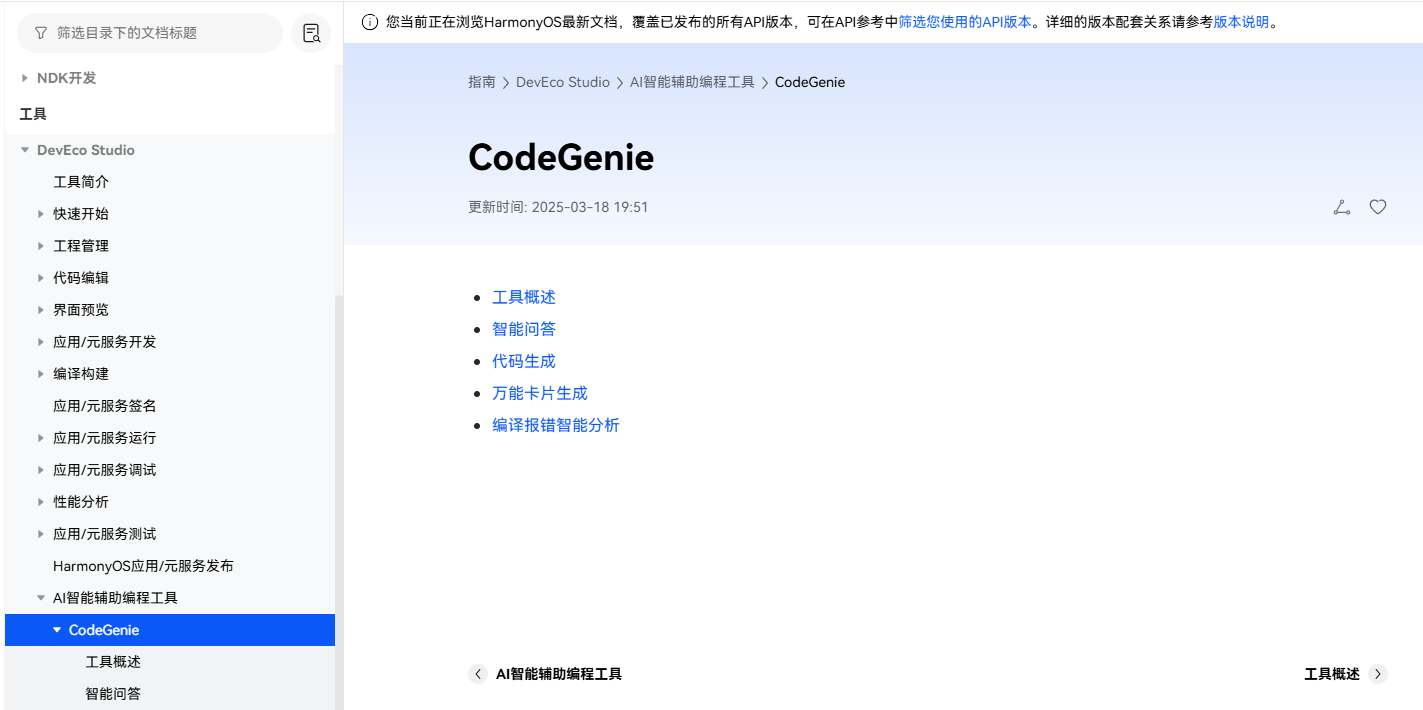Screen dimensions: 1423x710
Task: Open the 万能卡片生成 link
Action: (x=540, y=392)
